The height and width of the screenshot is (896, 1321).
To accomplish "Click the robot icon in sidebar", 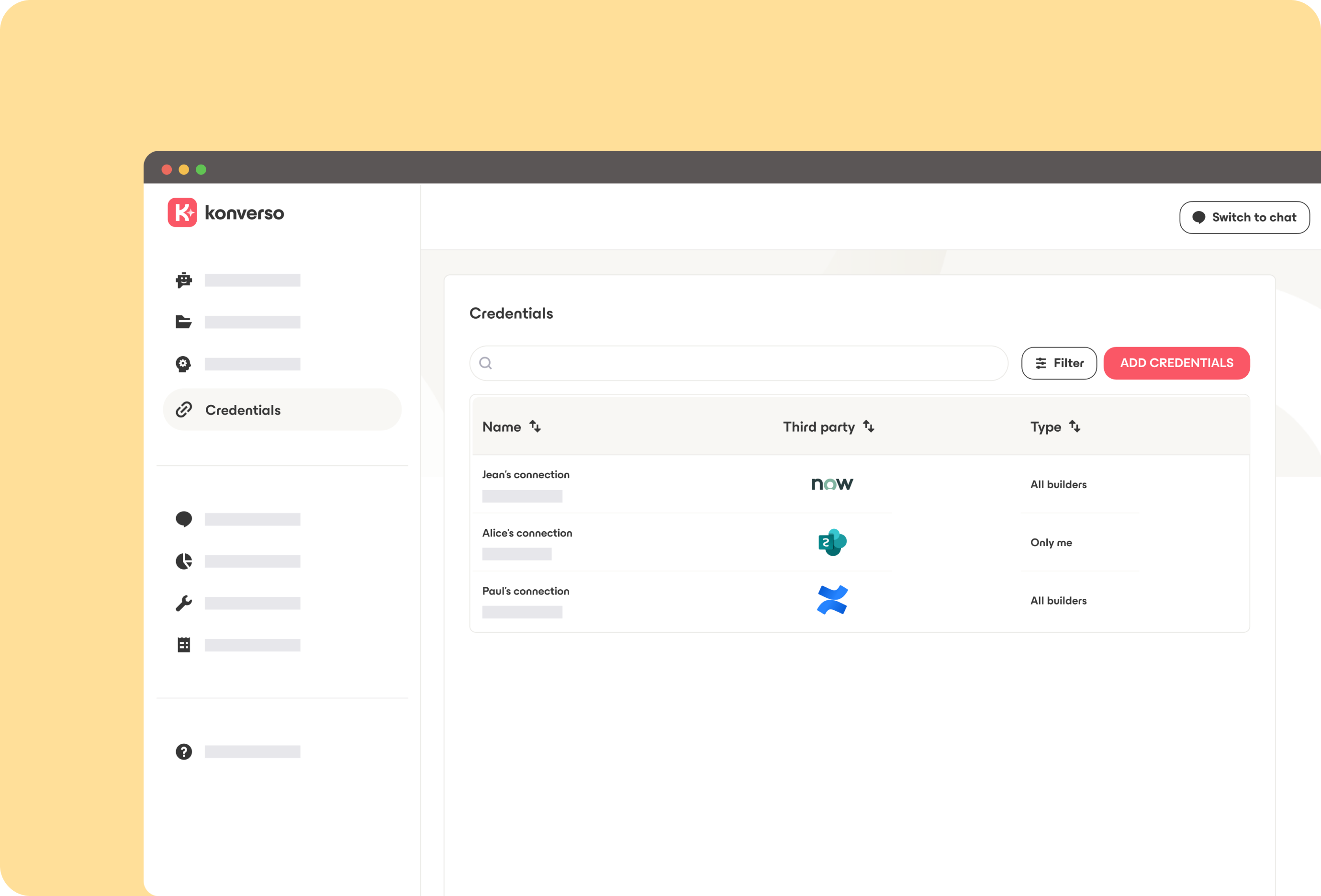I will [x=184, y=280].
